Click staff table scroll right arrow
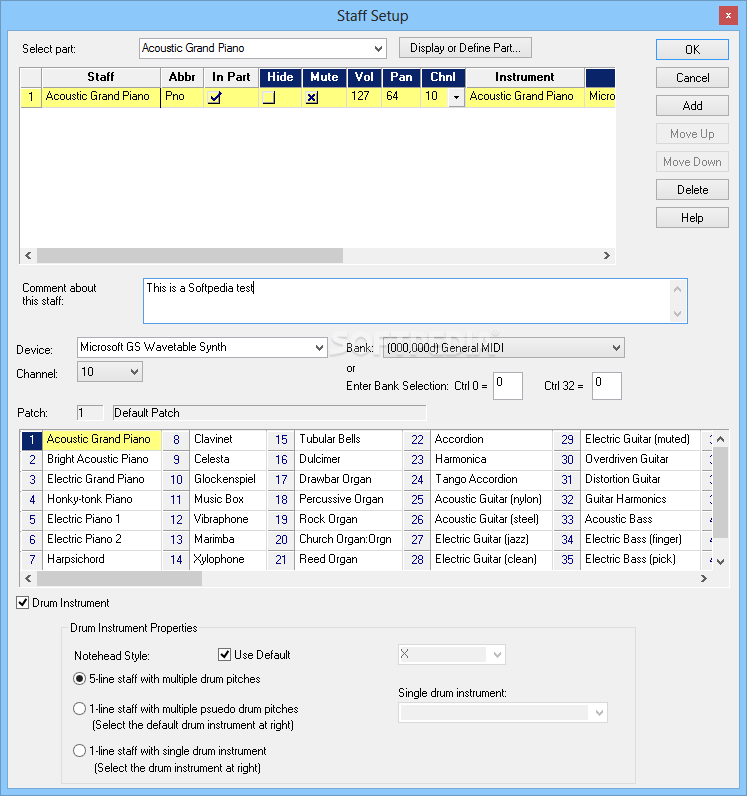747x796 pixels. [x=606, y=255]
